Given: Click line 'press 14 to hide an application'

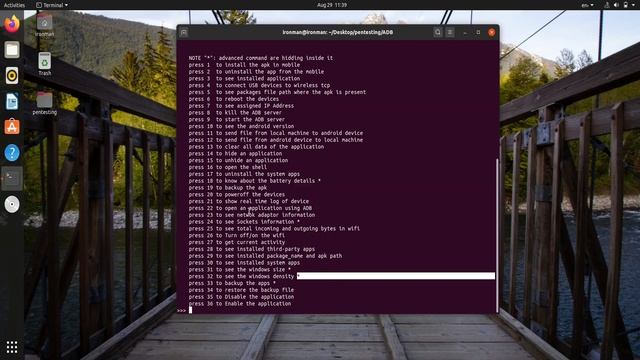Looking at the screenshot, I should click(x=235, y=153).
